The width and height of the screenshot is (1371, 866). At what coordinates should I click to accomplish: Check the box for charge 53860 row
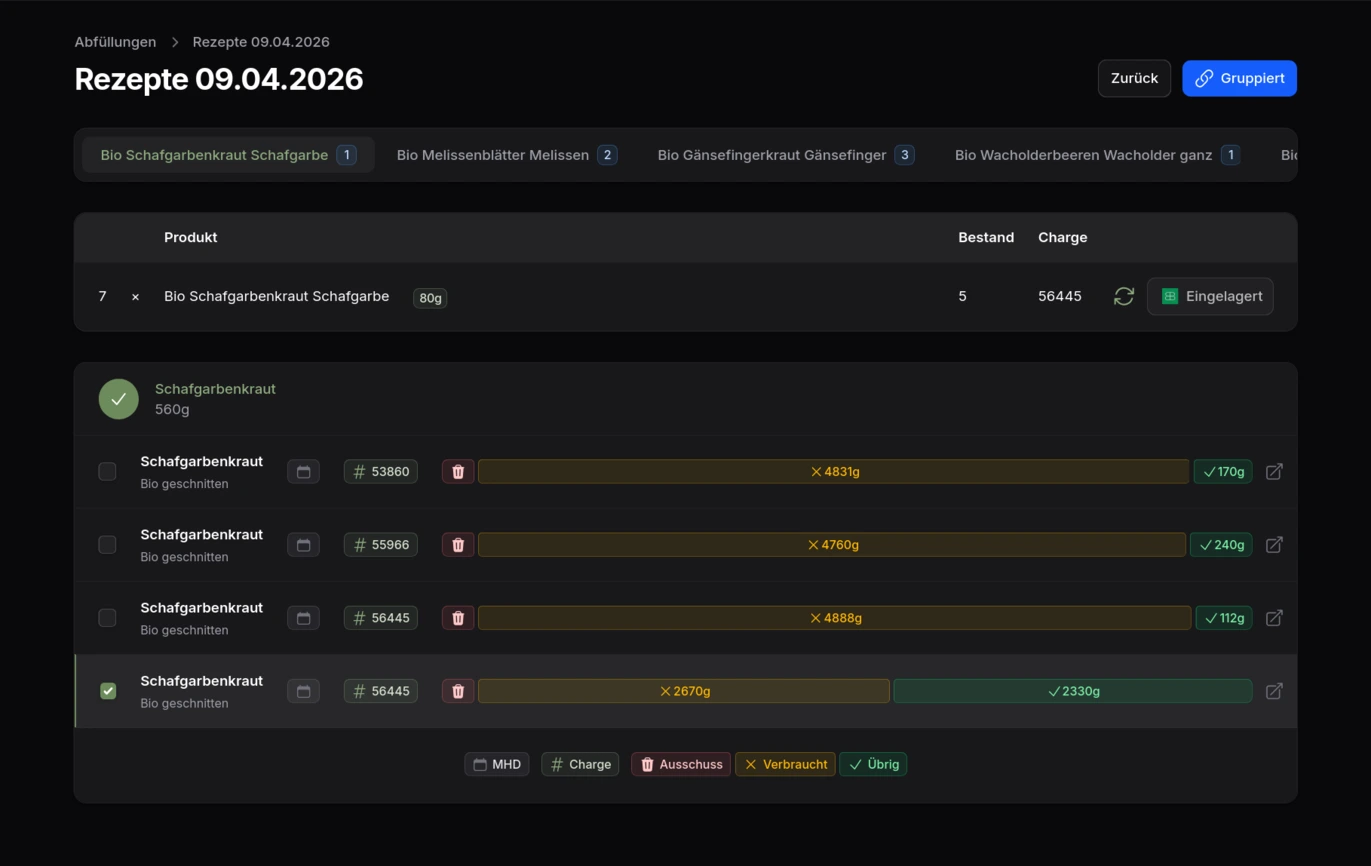click(x=107, y=472)
